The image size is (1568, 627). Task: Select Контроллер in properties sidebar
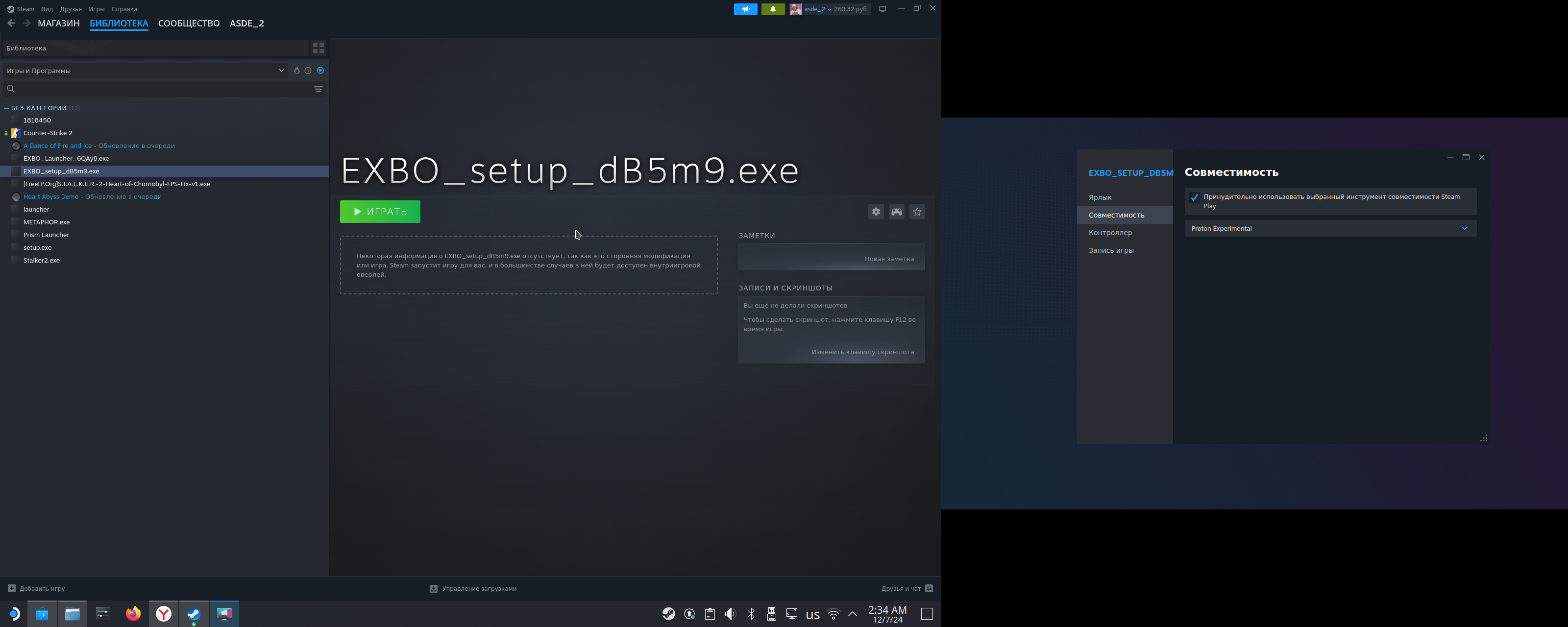pos(1124,233)
